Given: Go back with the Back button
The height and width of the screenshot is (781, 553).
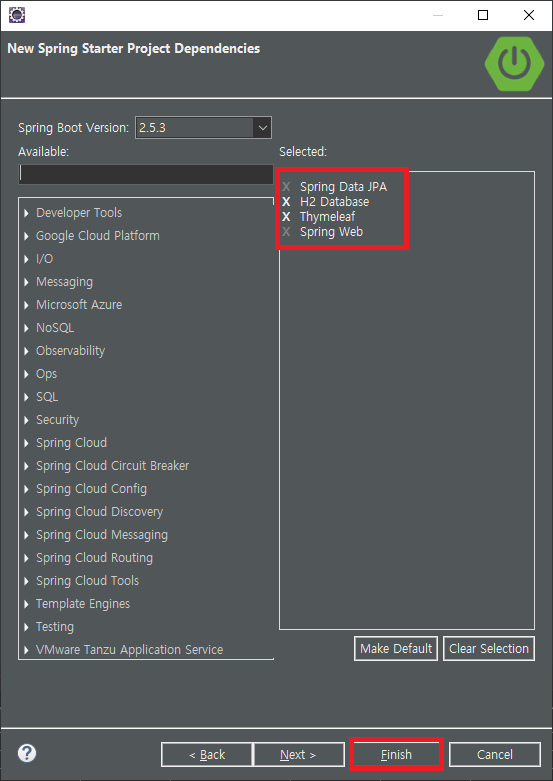Looking at the screenshot, I should click(x=207, y=755).
